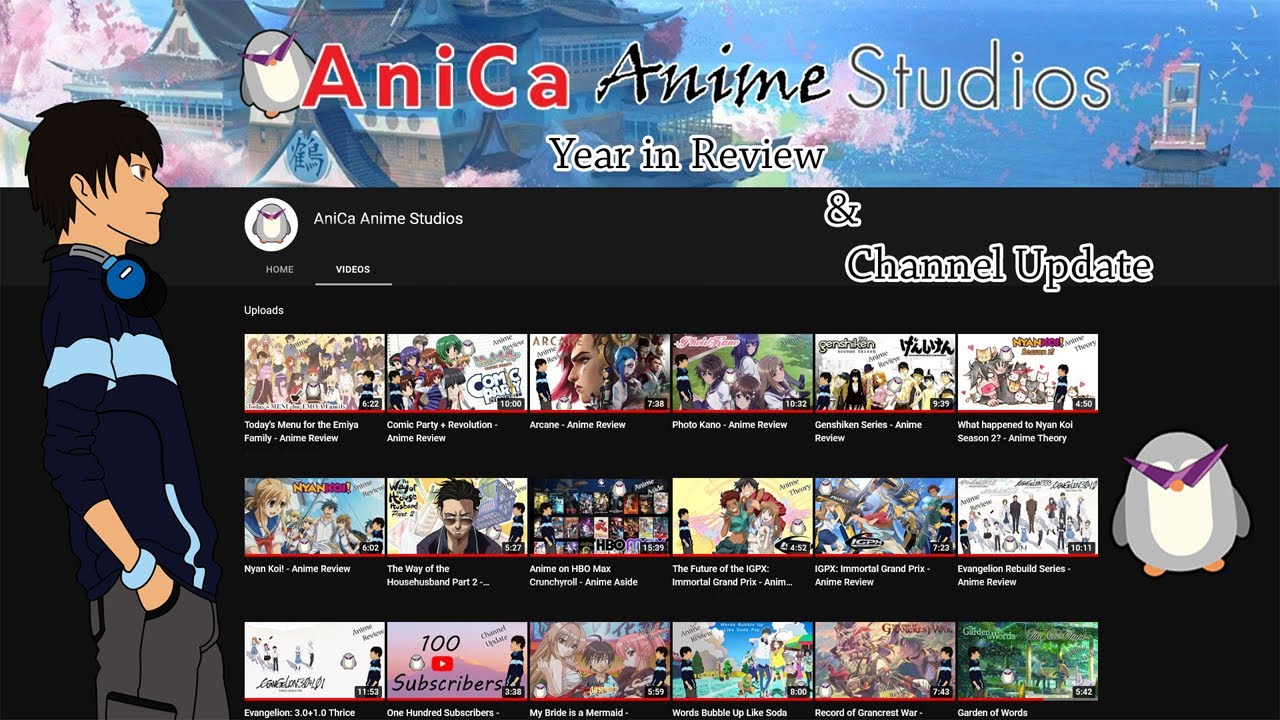This screenshot has height=720, width=1280.
Task: Click the title 'Evangelion Rebuild Series - Anime Review'
Action: (1014, 575)
